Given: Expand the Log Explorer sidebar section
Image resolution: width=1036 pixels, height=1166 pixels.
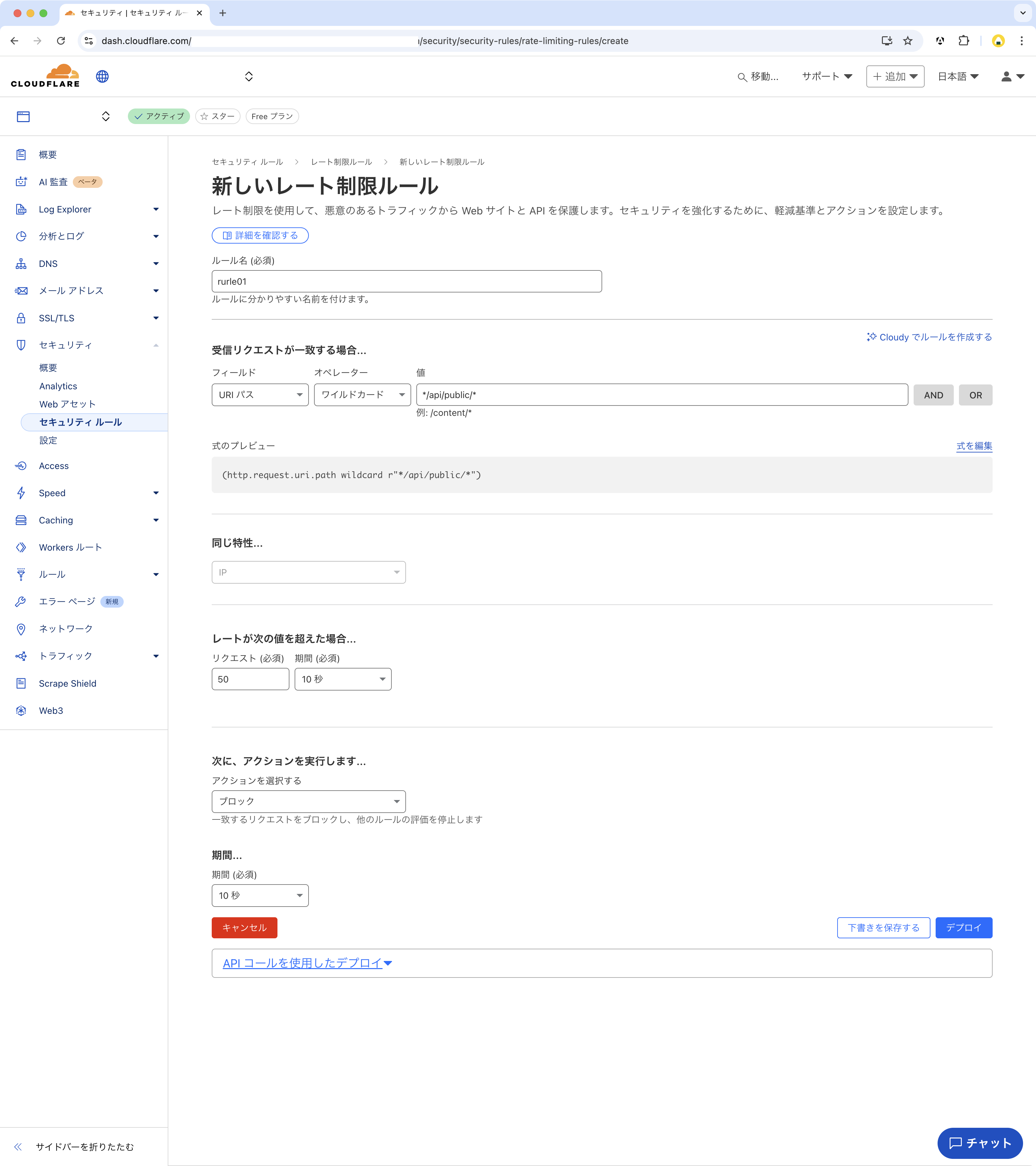Looking at the screenshot, I should [x=156, y=209].
